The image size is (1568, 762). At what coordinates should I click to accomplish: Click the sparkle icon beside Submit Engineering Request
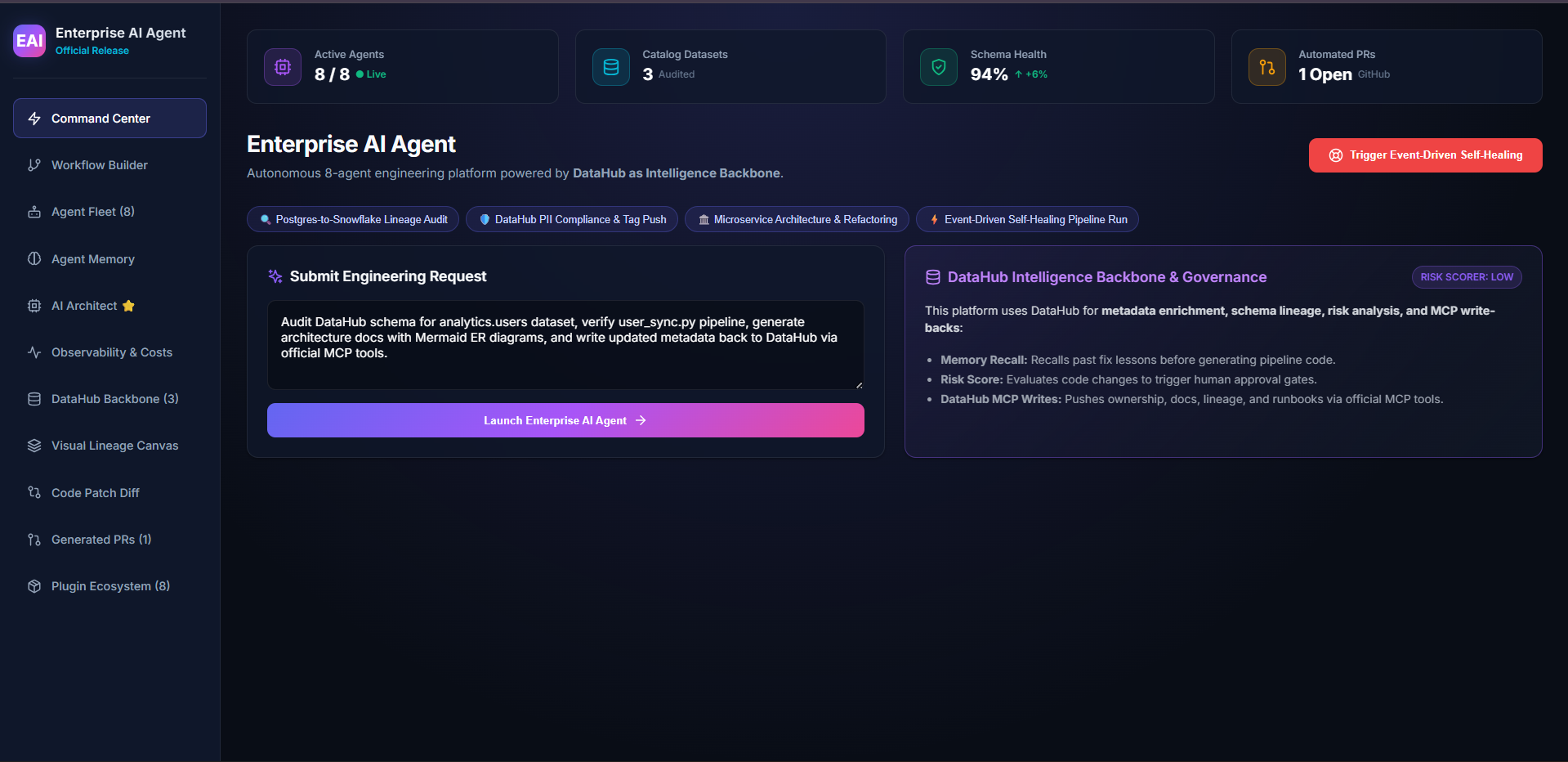pos(275,276)
